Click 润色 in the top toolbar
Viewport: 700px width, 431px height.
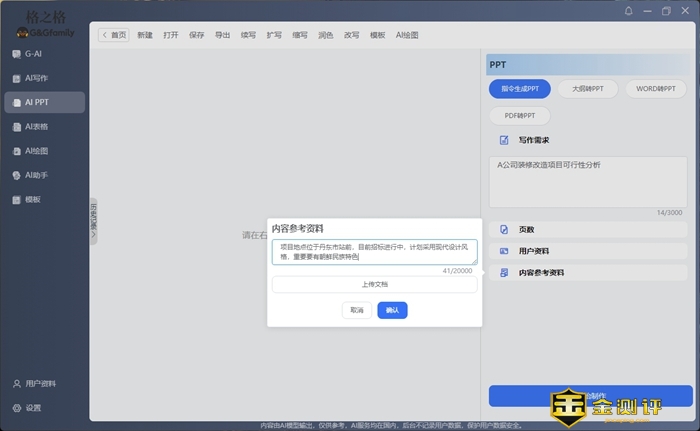(326, 35)
